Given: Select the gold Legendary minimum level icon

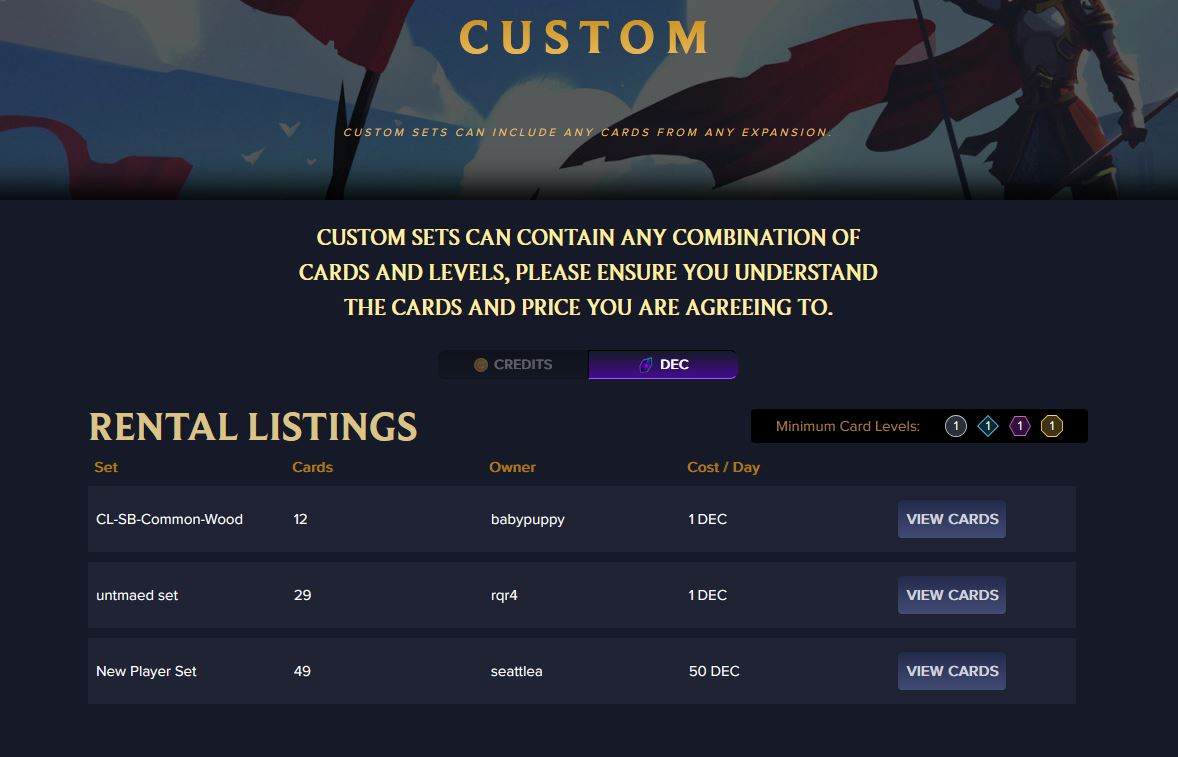Looking at the screenshot, I should pos(1052,427).
